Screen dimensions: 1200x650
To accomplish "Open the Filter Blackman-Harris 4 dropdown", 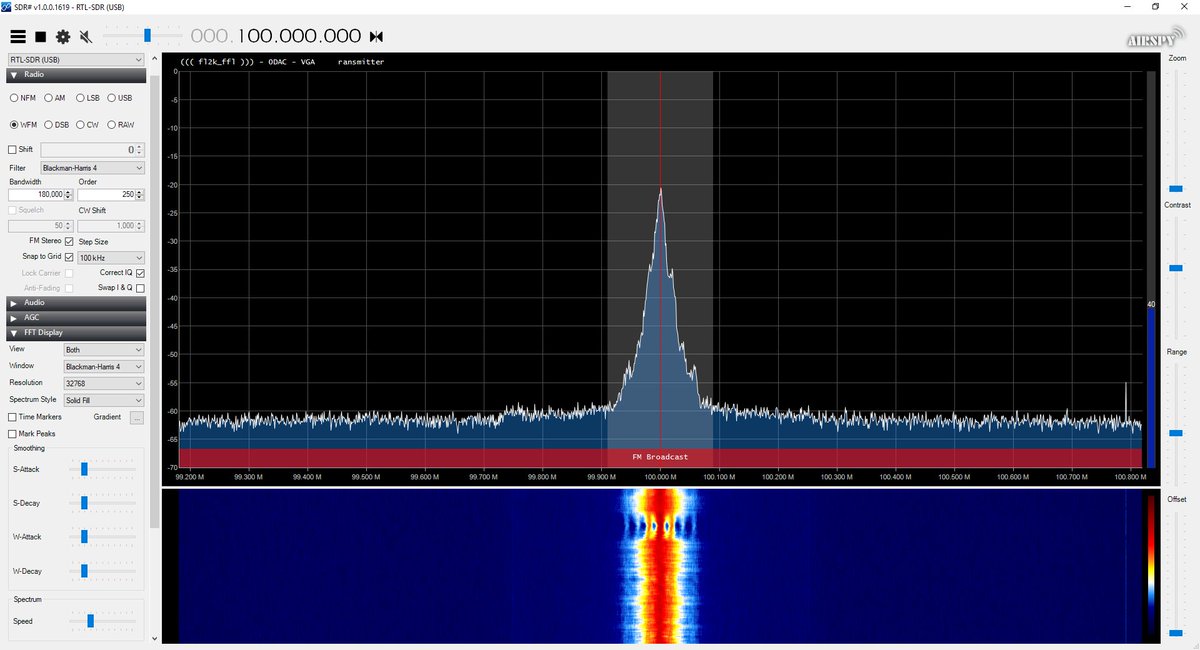I will pyautogui.click(x=92, y=168).
